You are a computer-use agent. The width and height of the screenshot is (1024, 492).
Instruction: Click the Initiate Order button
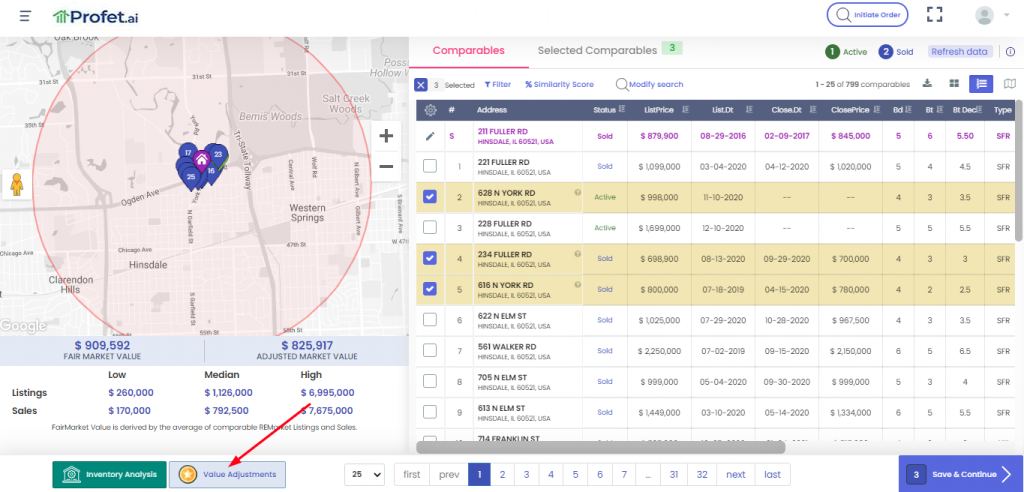point(867,14)
